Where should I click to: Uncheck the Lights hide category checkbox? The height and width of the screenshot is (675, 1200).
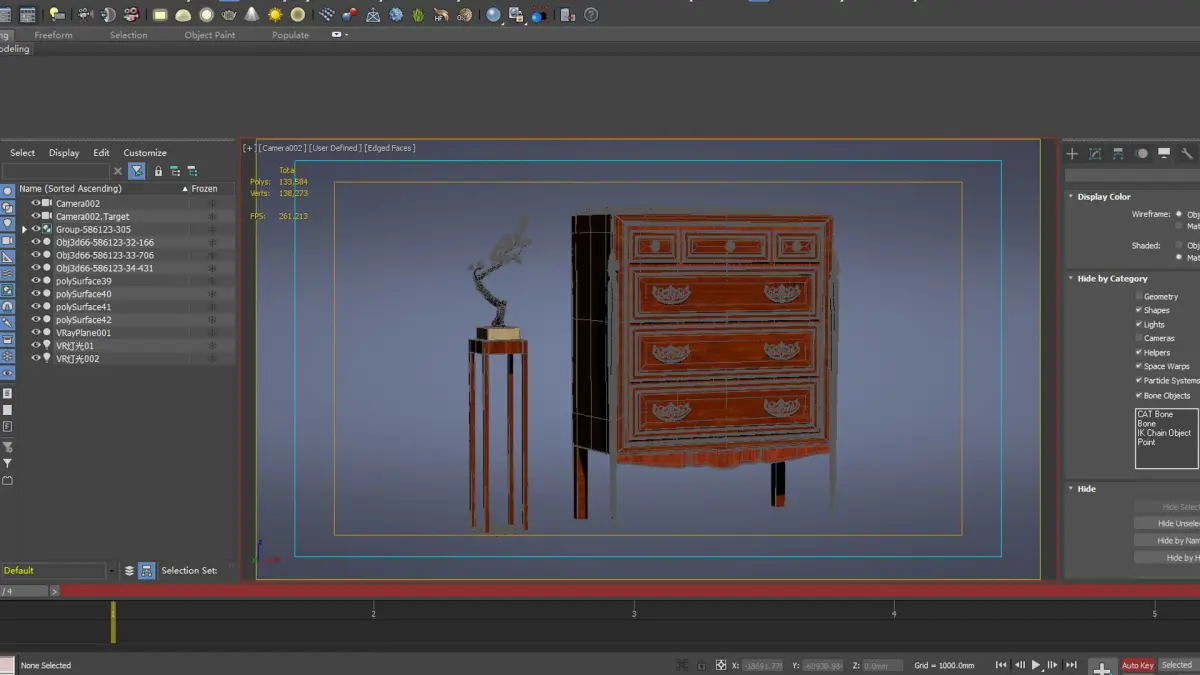1138,324
